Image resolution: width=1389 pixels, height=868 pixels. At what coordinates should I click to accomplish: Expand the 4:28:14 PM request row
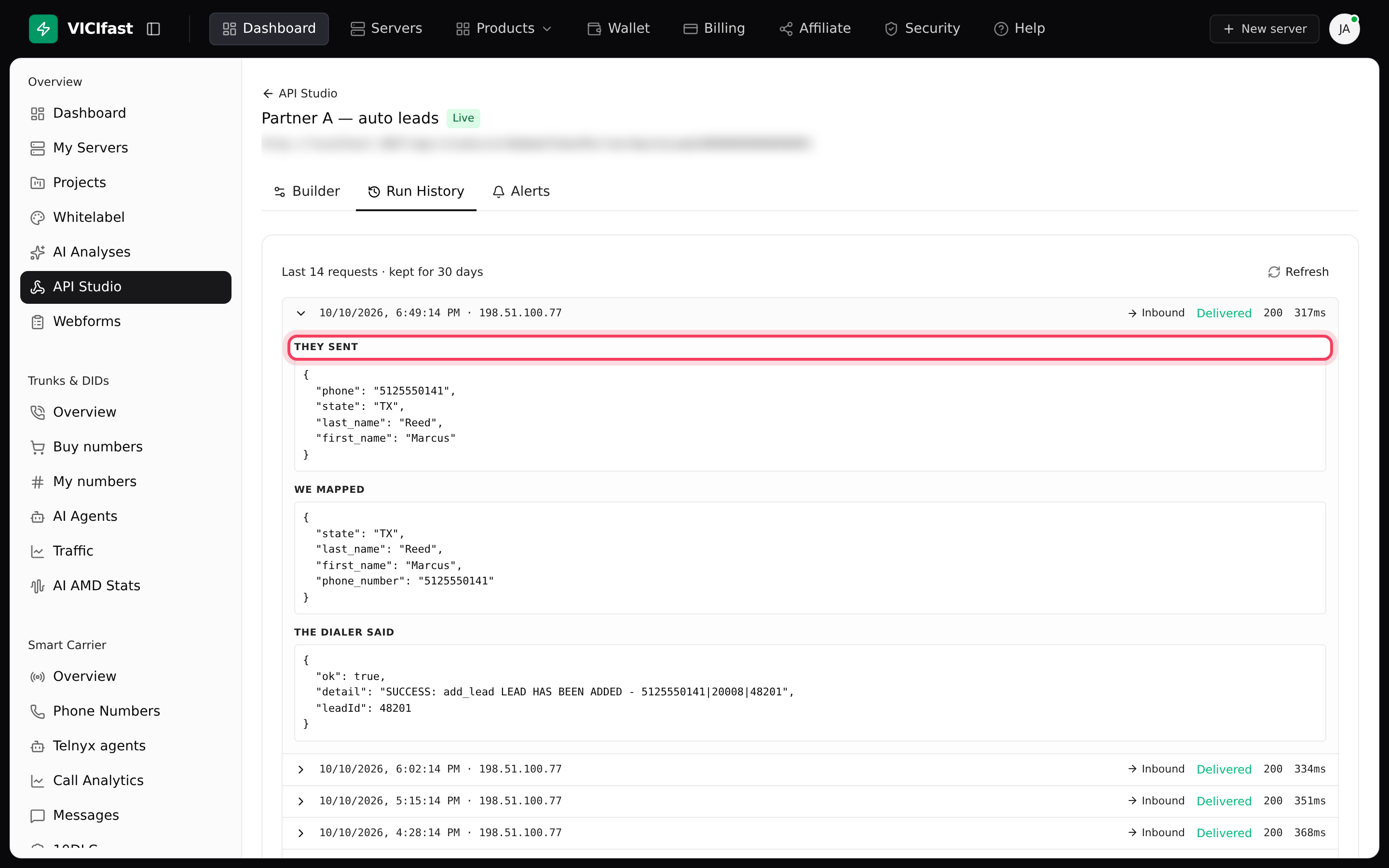click(x=810, y=832)
